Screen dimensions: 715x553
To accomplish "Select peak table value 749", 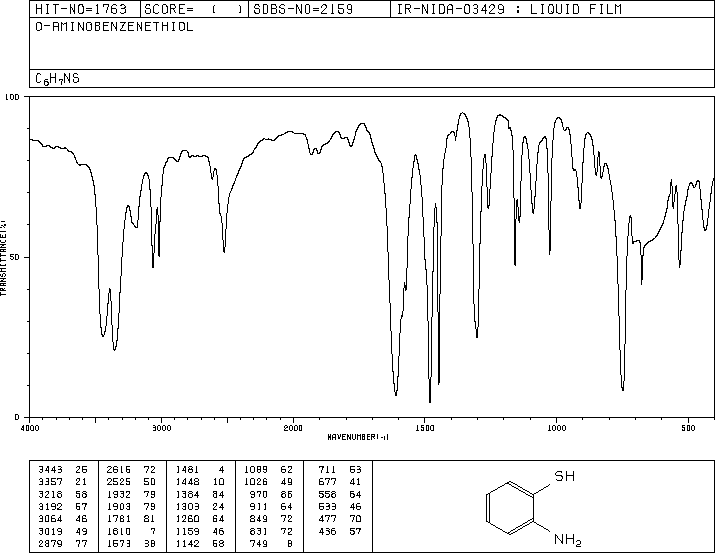I will (259, 544).
